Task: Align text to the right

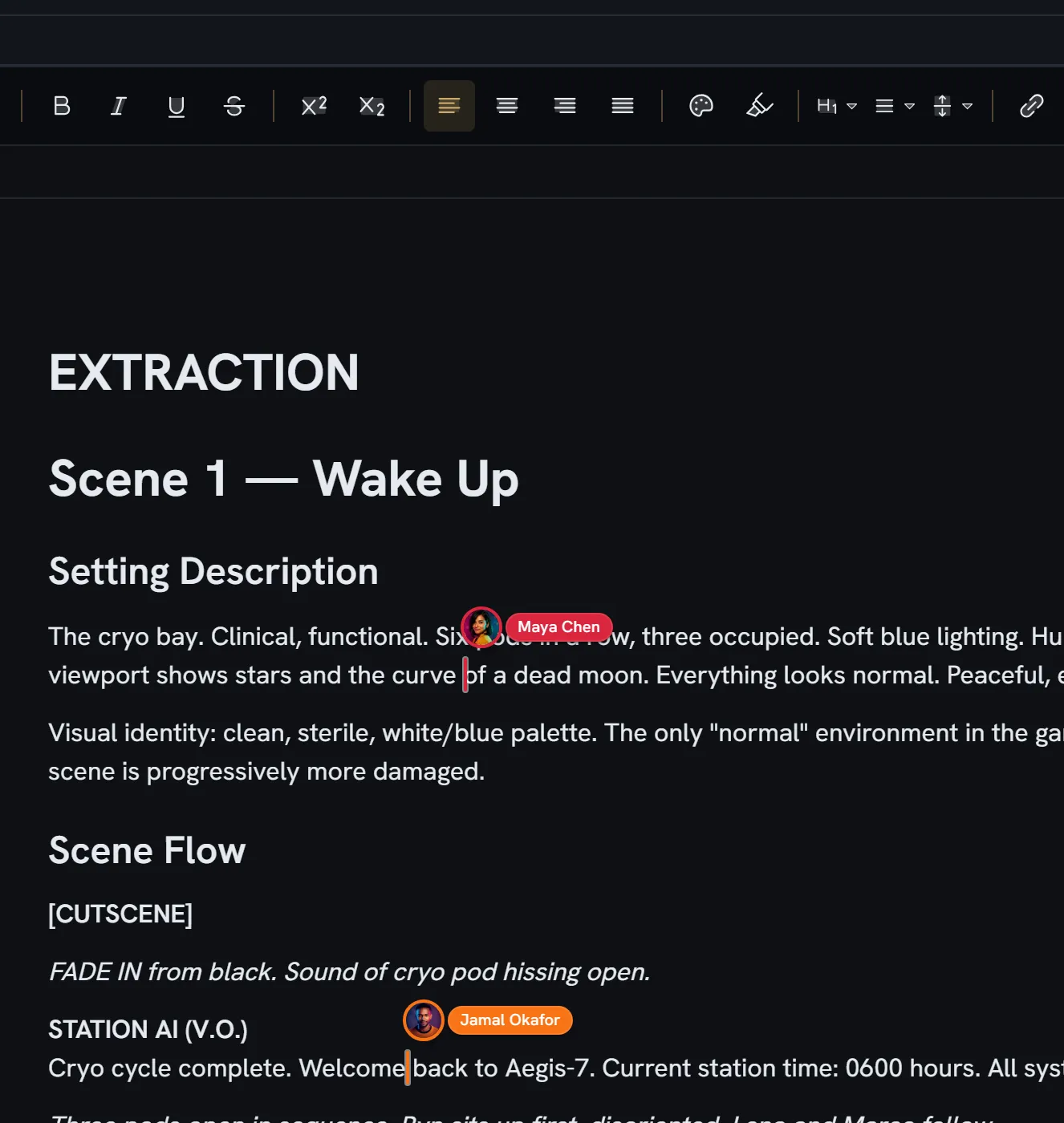Action: point(565,106)
